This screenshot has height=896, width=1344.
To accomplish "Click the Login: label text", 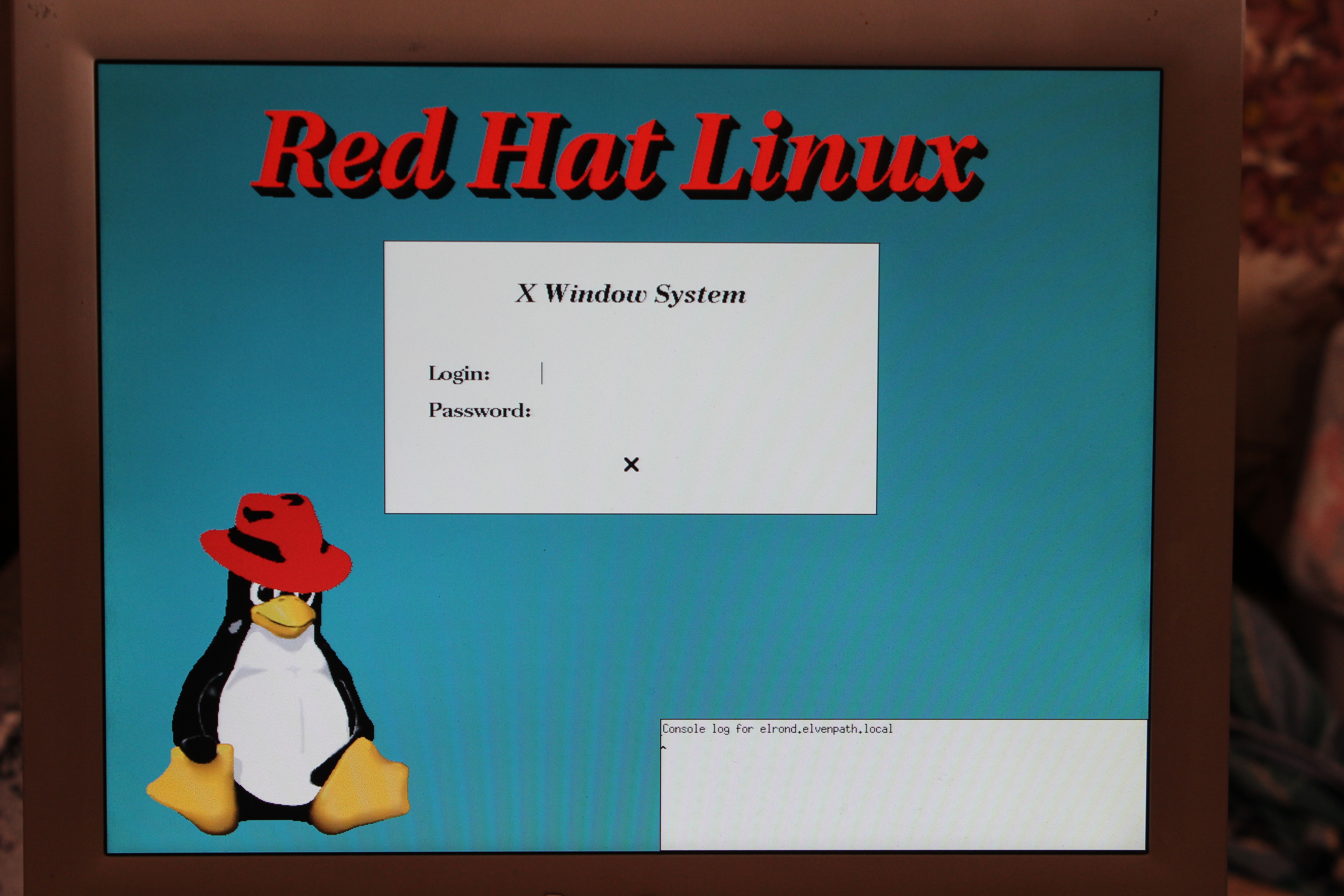I will click(x=459, y=374).
